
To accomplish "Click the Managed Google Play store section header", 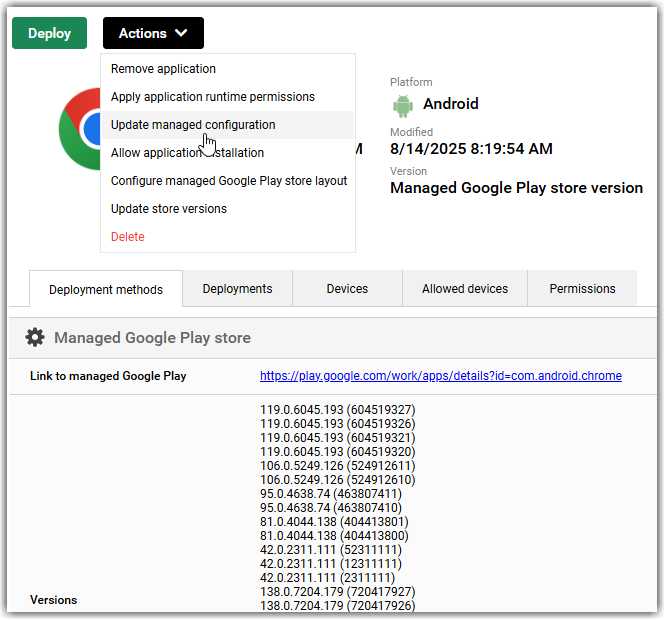I will coord(333,338).
